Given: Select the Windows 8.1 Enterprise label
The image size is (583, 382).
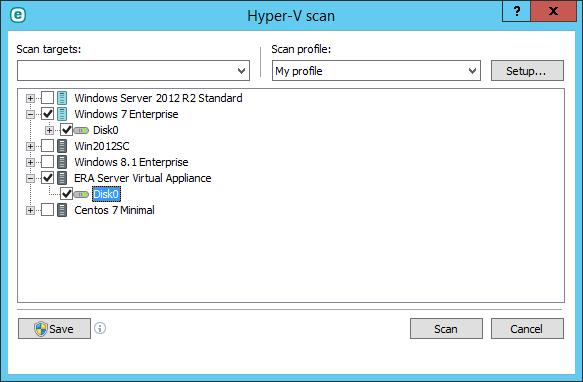Looking at the screenshot, I should (x=131, y=162).
